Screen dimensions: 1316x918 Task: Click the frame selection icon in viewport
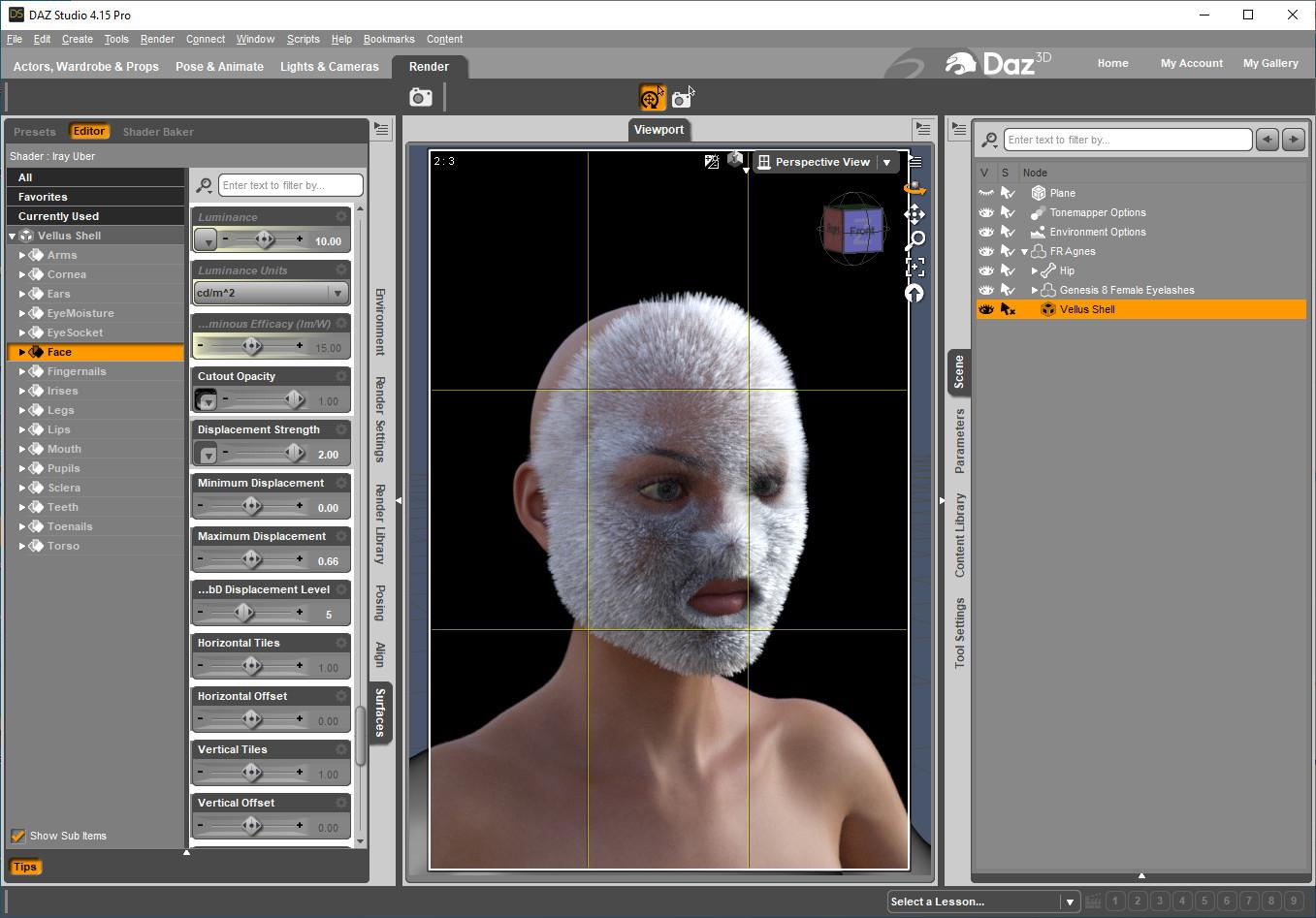pos(914,267)
